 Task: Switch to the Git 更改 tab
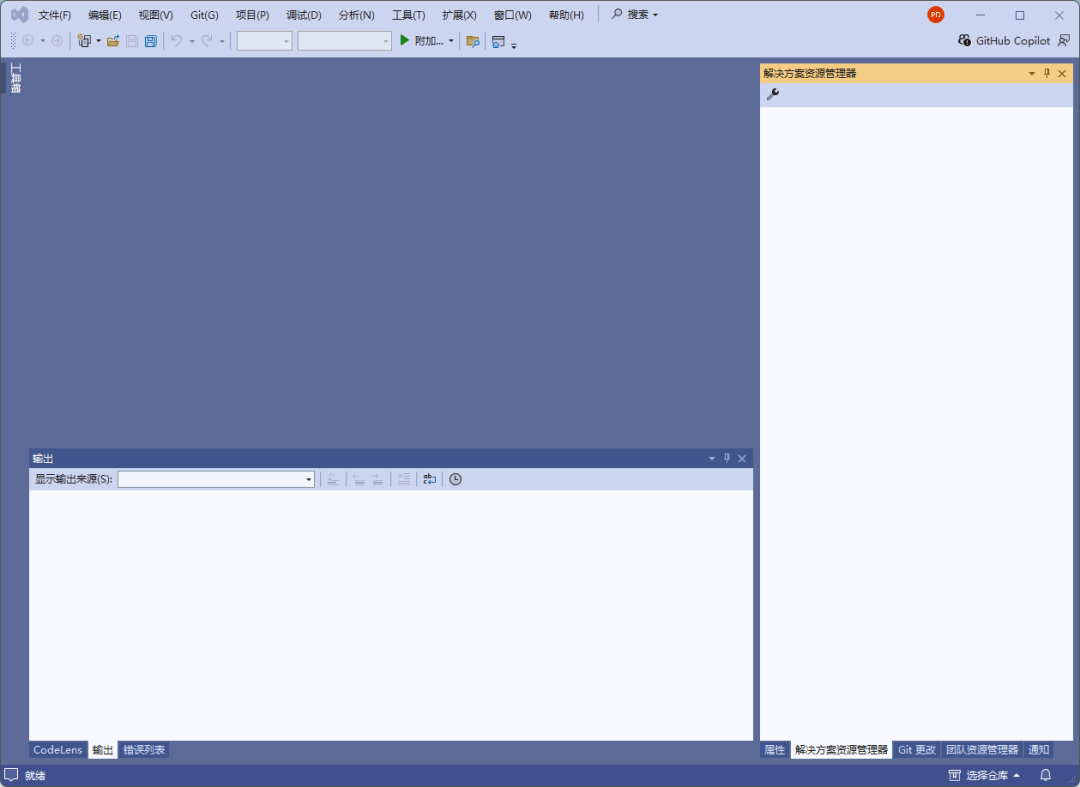click(917, 750)
